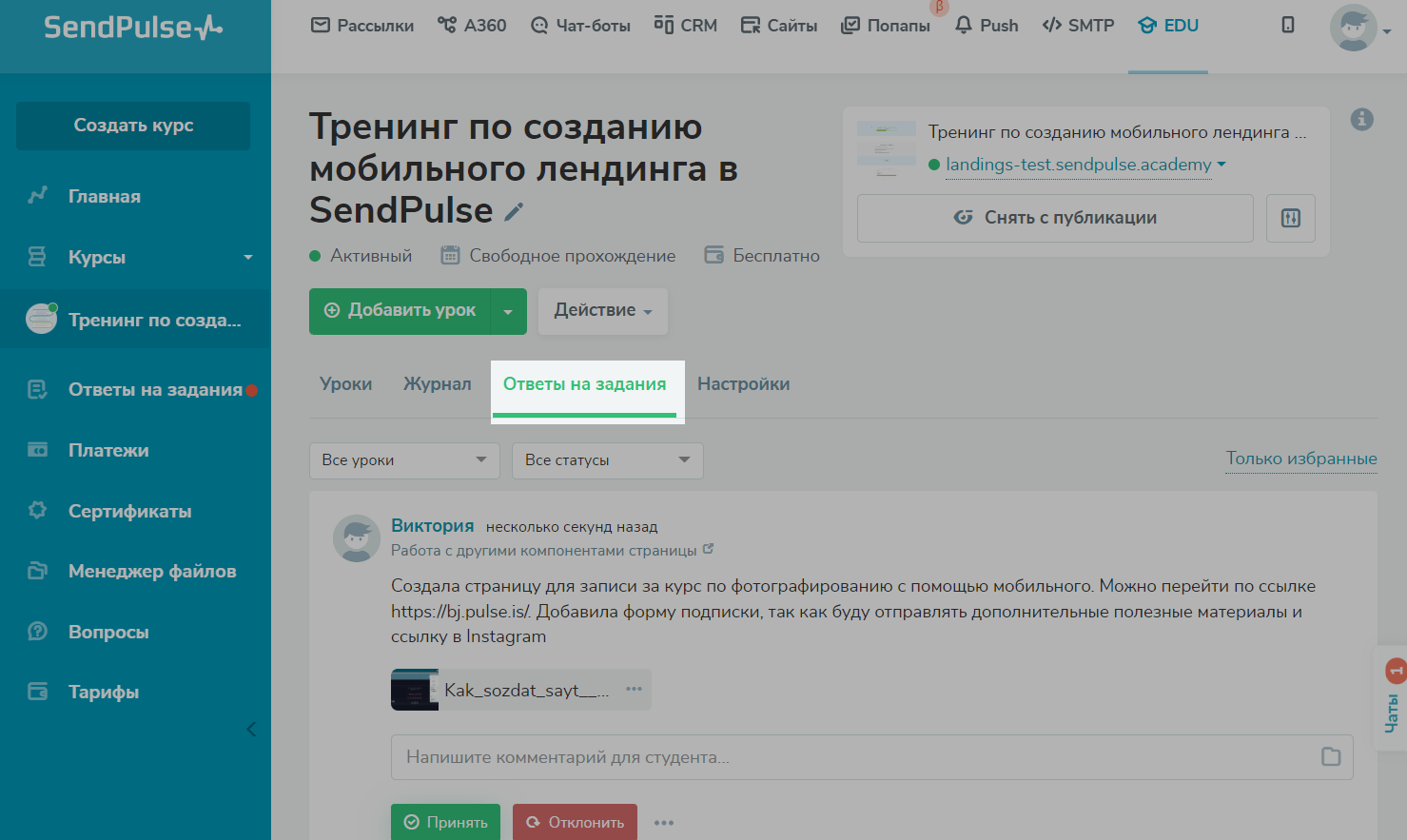Toggle the Только избранные filter

coord(1300,459)
